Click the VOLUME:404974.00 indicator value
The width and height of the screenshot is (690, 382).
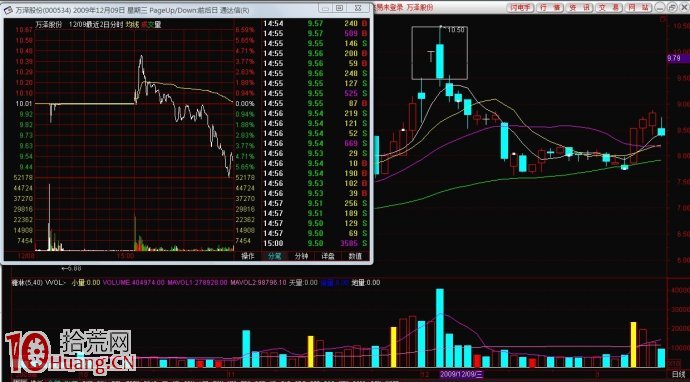(x=134, y=283)
